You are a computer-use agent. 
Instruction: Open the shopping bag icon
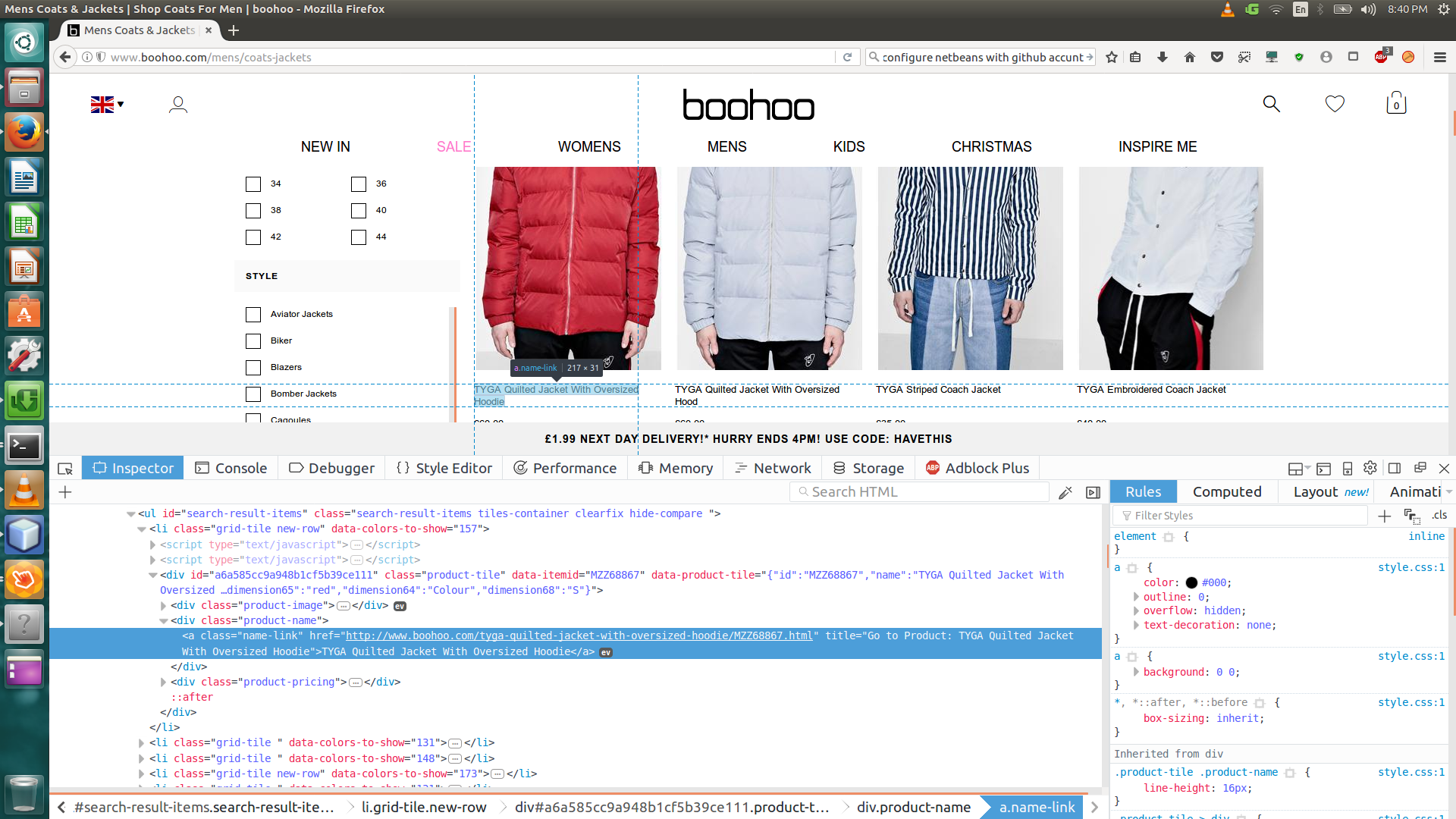[x=1396, y=104]
